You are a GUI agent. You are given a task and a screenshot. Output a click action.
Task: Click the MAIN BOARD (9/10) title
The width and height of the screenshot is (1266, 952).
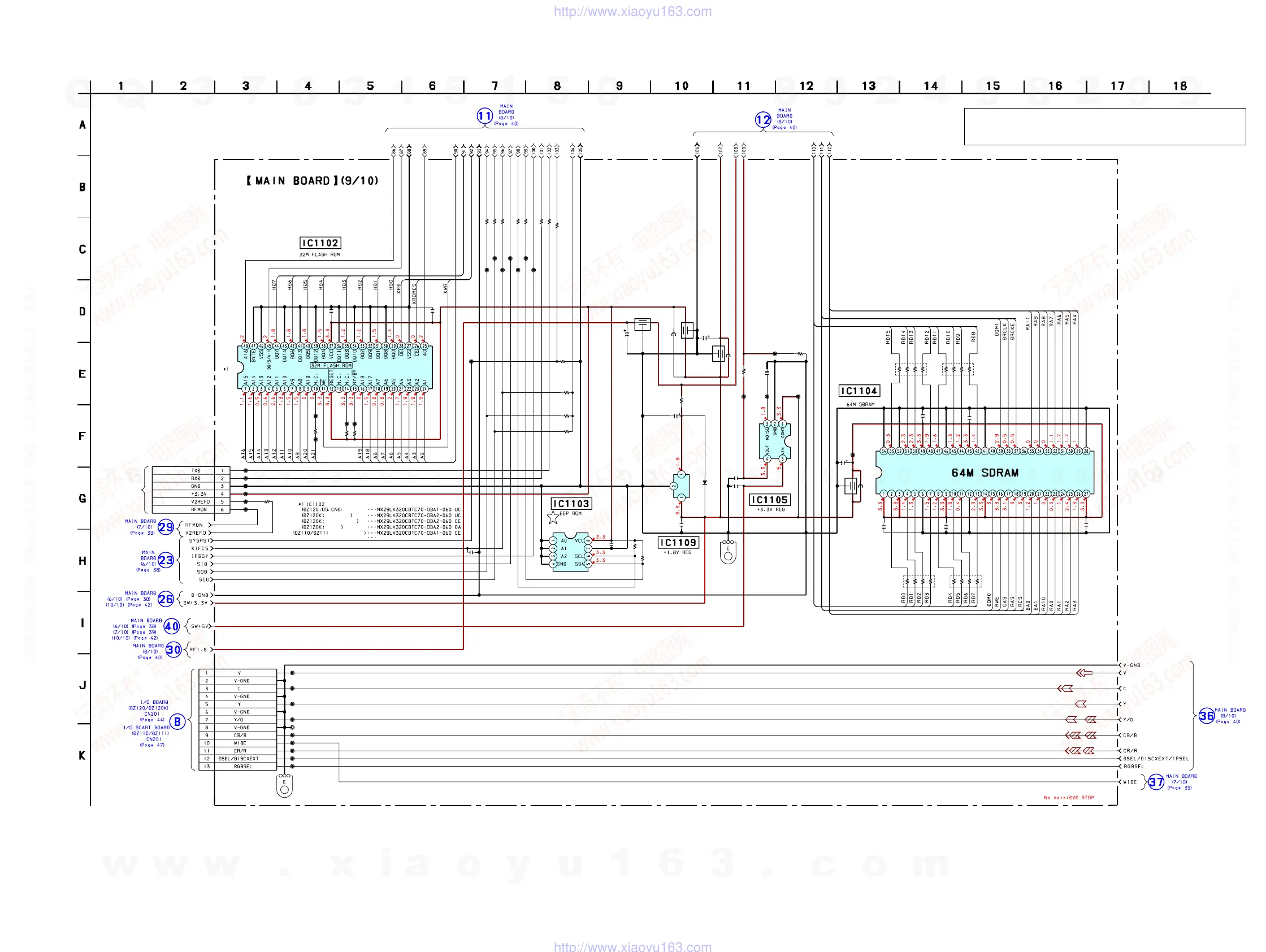(313, 181)
